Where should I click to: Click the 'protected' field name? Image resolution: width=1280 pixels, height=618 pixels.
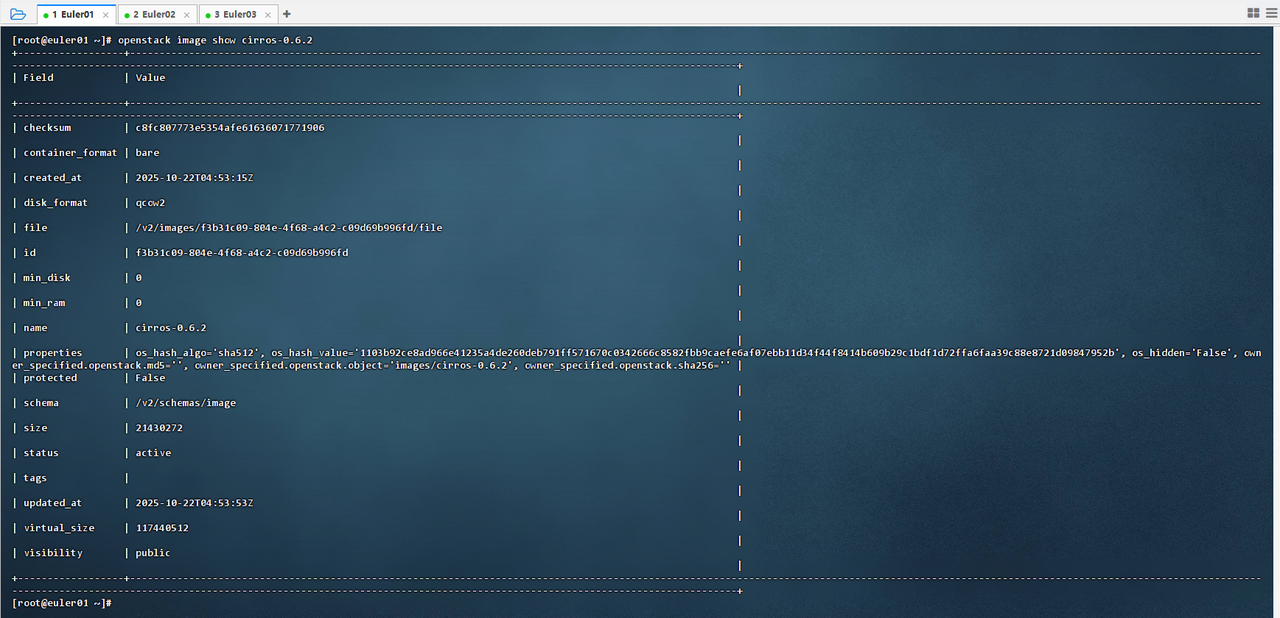tap(50, 378)
